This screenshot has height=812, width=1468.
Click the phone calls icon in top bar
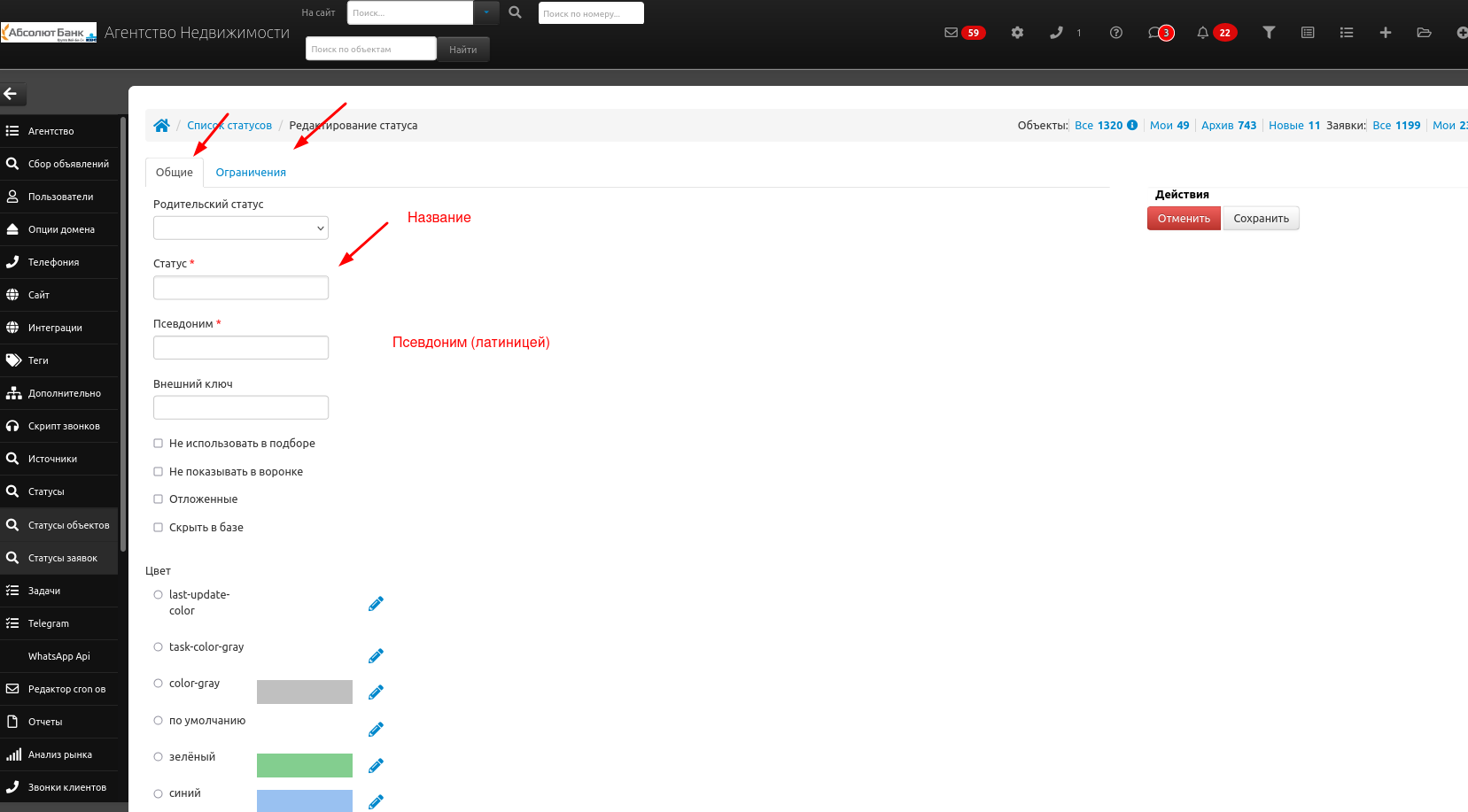point(1056,33)
